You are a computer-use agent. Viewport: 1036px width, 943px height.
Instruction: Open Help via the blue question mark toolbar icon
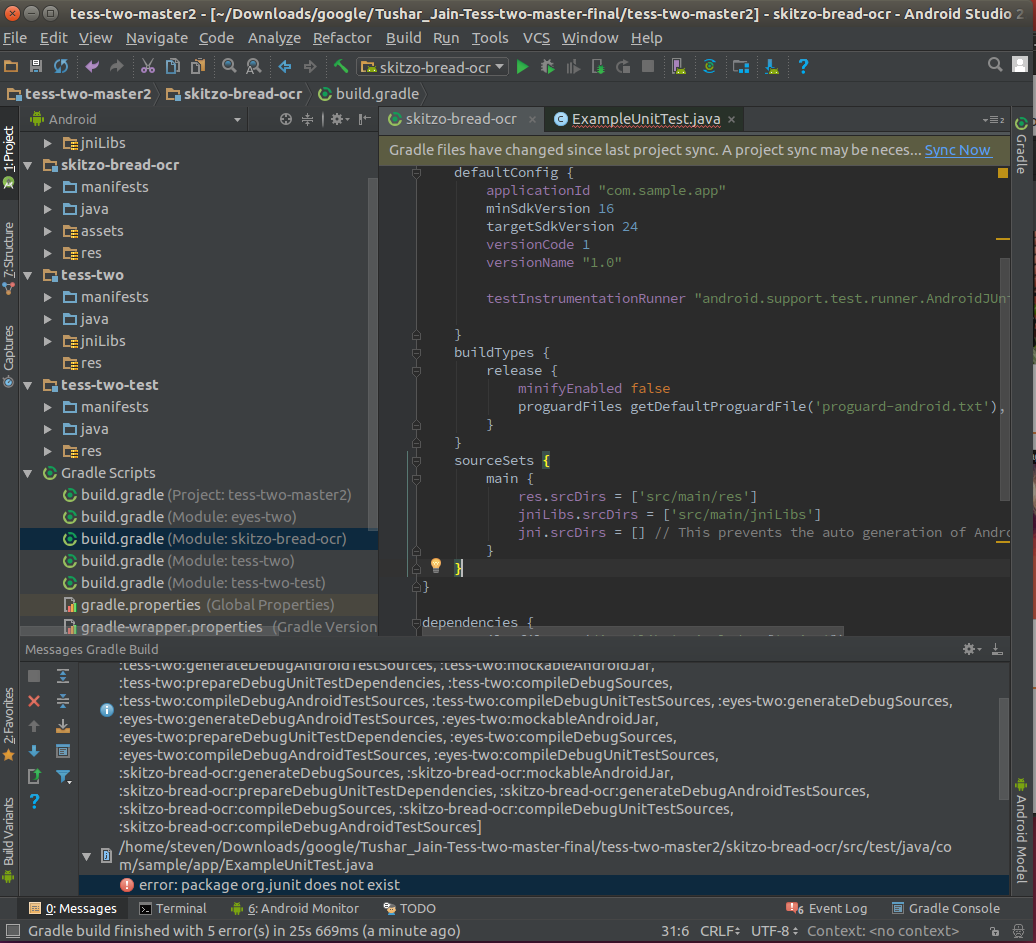coord(803,66)
